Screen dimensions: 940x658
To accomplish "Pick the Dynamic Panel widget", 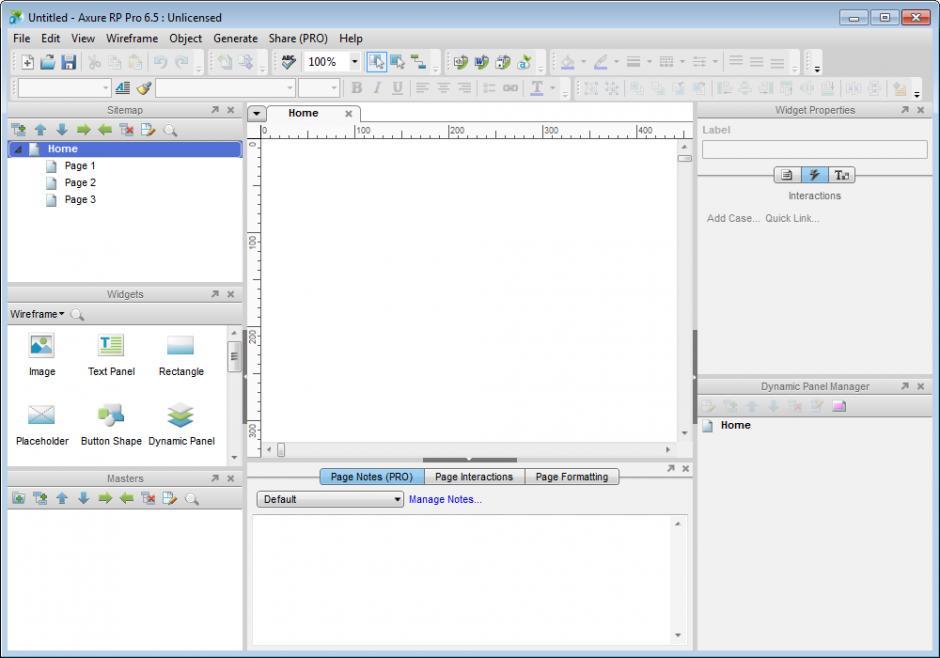I will click(x=181, y=425).
